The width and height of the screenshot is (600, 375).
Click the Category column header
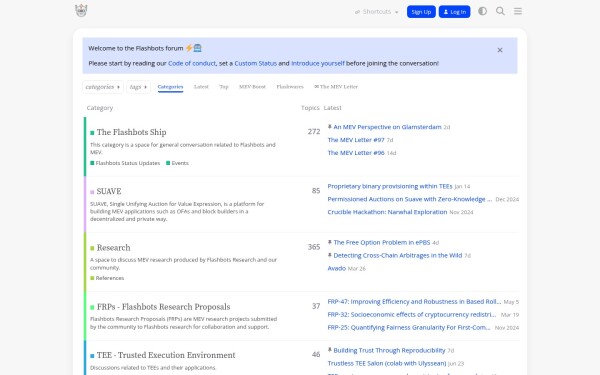click(x=100, y=108)
